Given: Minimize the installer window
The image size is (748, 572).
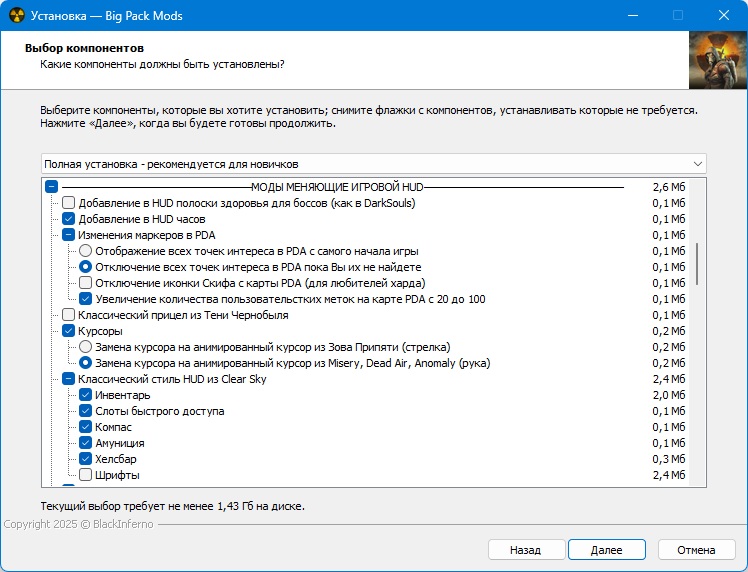Looking at the screenshot, I should (x=632, y=16).
